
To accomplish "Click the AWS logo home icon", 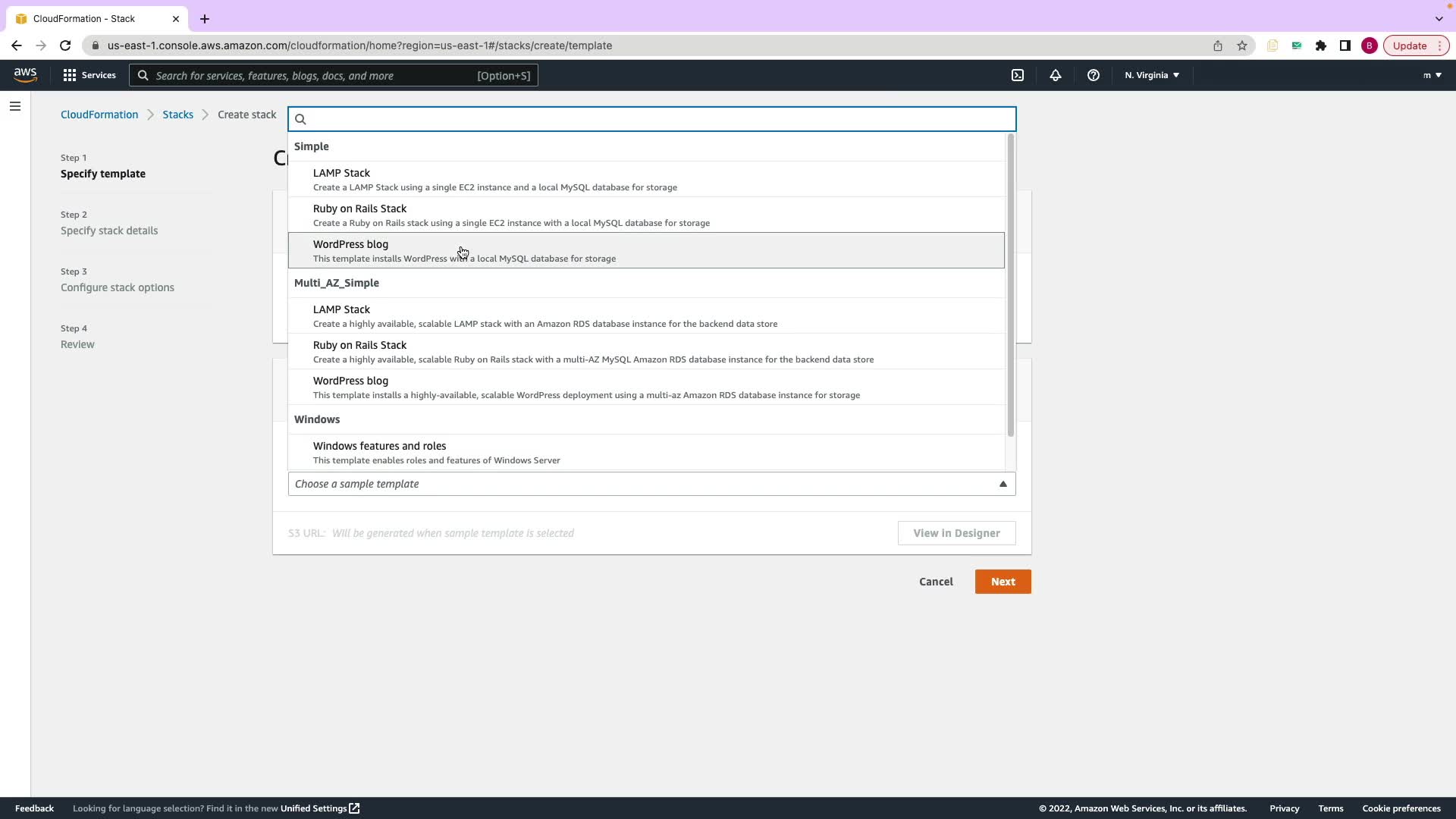I will click(x=25, y=74).
